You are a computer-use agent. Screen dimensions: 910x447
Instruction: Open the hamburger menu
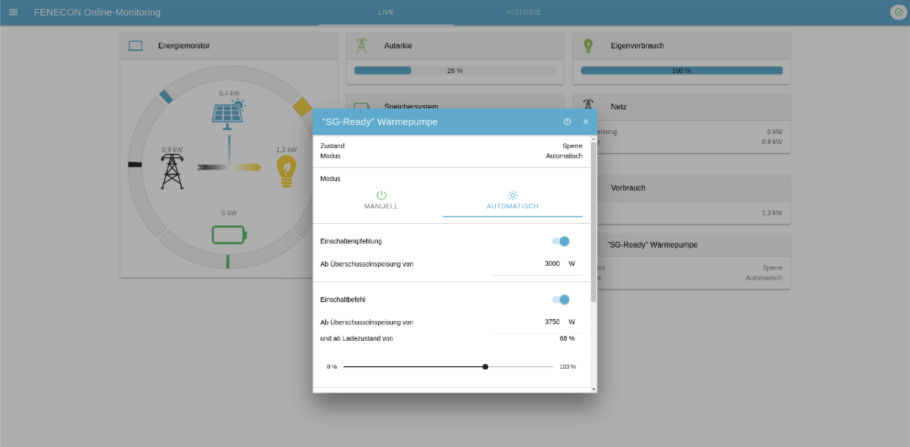(13, 12)
